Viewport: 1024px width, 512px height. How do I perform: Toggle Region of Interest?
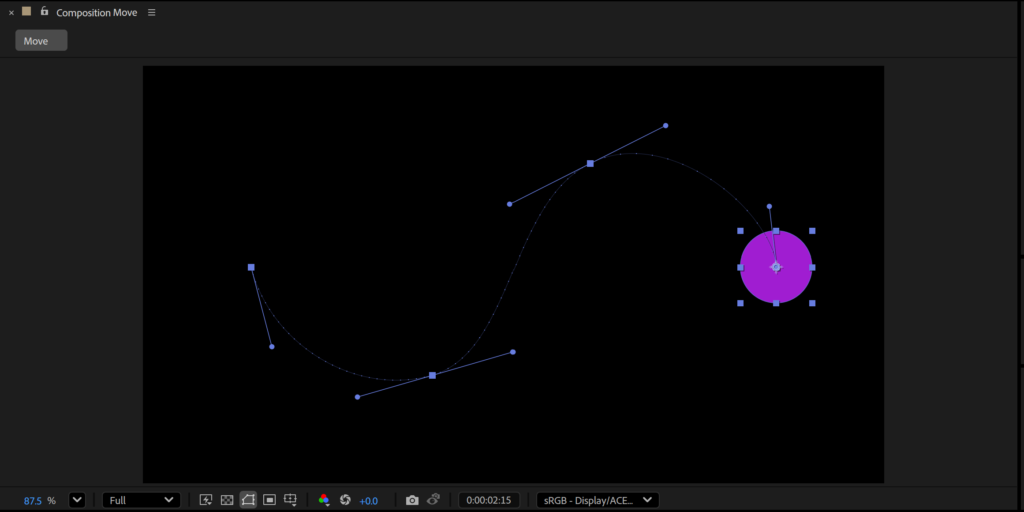(269, 500)
